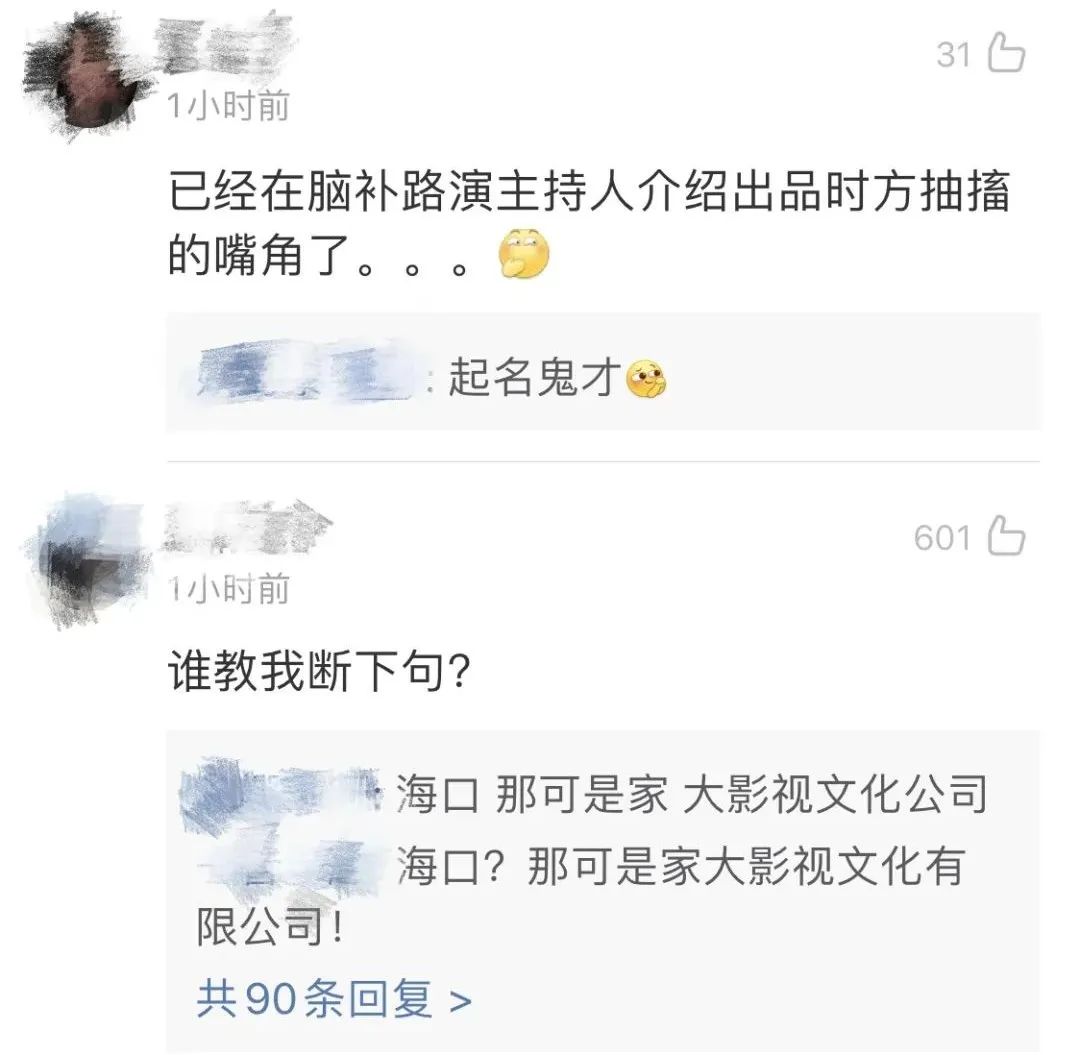
Task: Click the 1小时前 timestamp of 601-like comment
Action: point(229,589)
